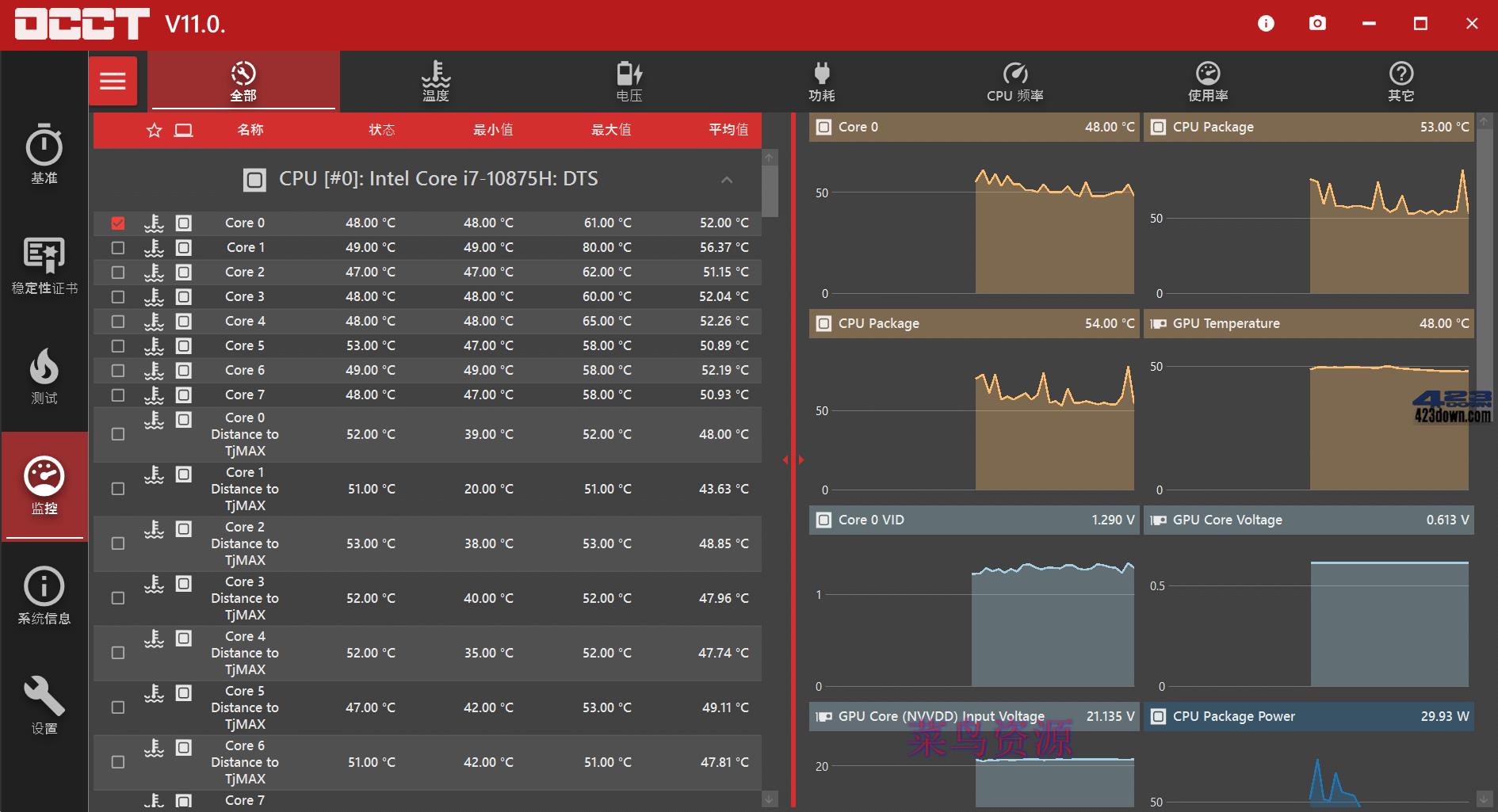The height and width of the screenshot is (812, 1498).
Task: Click the scrollbar down arrow below the sensor list
Action: pos(768,799)
